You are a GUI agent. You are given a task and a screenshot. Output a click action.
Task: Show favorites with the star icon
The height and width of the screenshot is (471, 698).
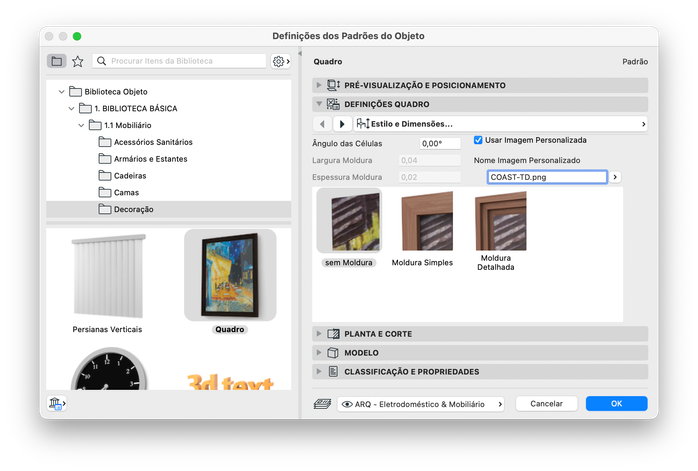tap(78, 61)
